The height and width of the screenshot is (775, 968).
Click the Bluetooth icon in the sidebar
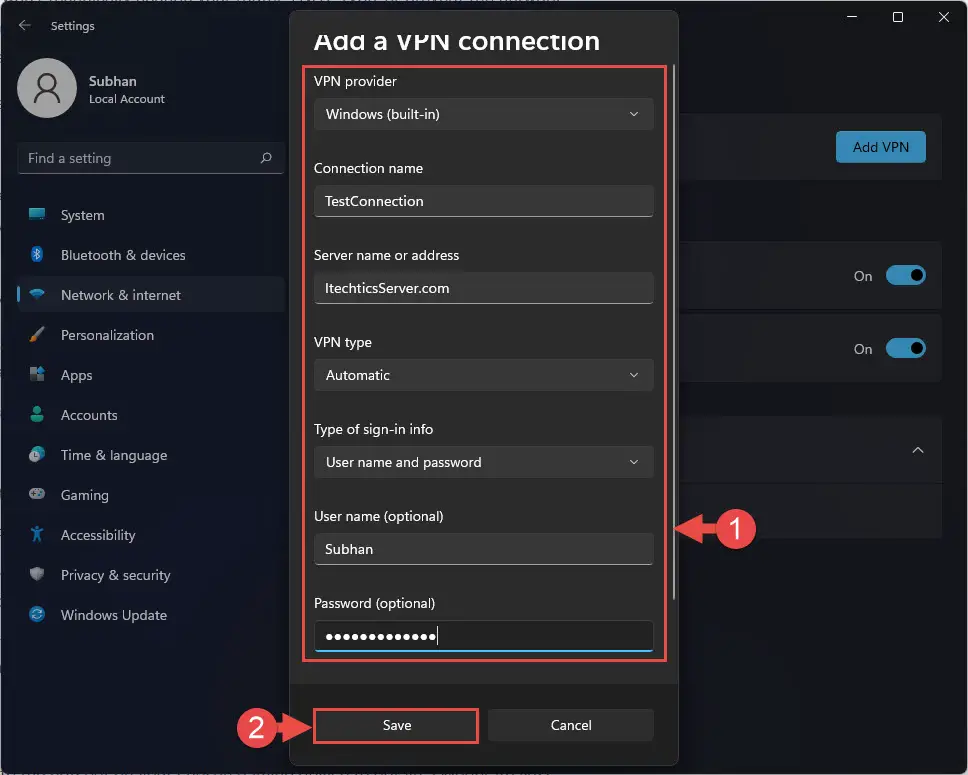(37, 254)
